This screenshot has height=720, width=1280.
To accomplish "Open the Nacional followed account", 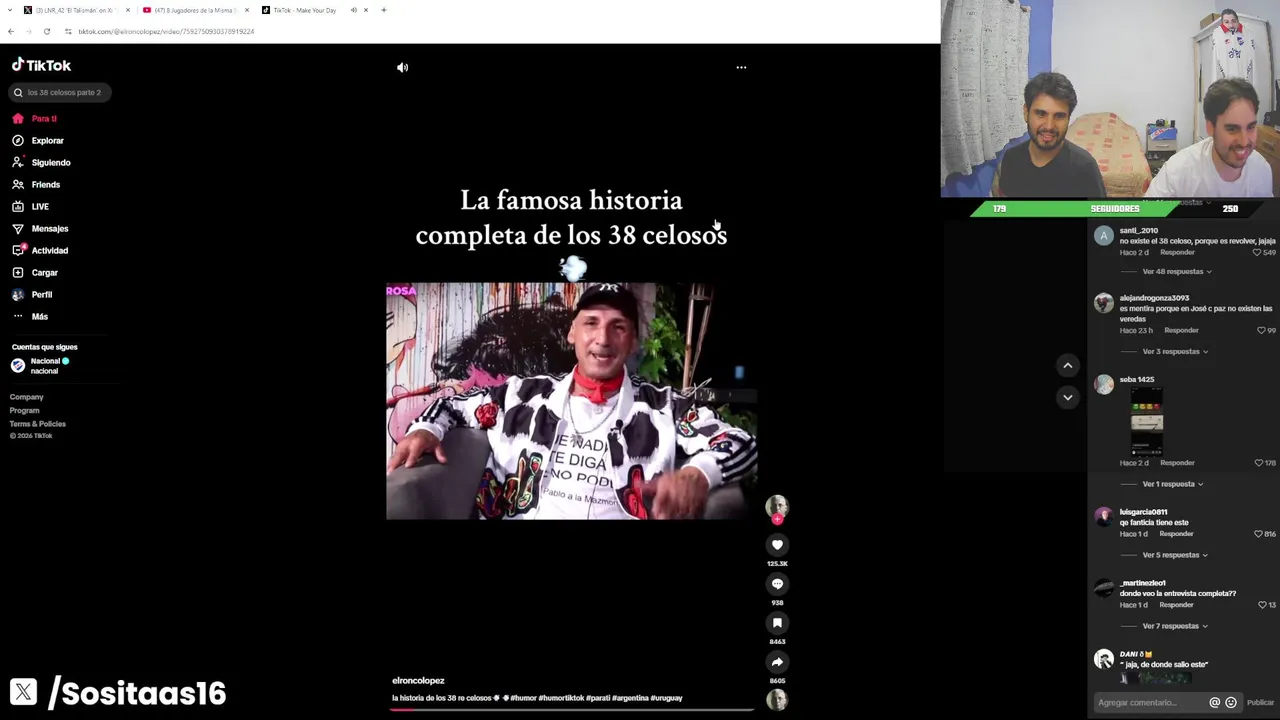I will point(40,366).
